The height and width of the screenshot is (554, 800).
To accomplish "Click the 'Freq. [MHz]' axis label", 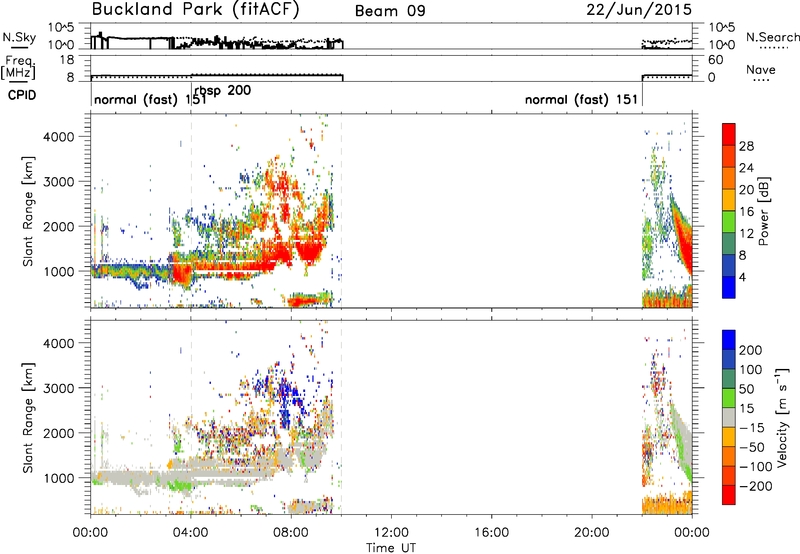I will click(x=19, y=68).
